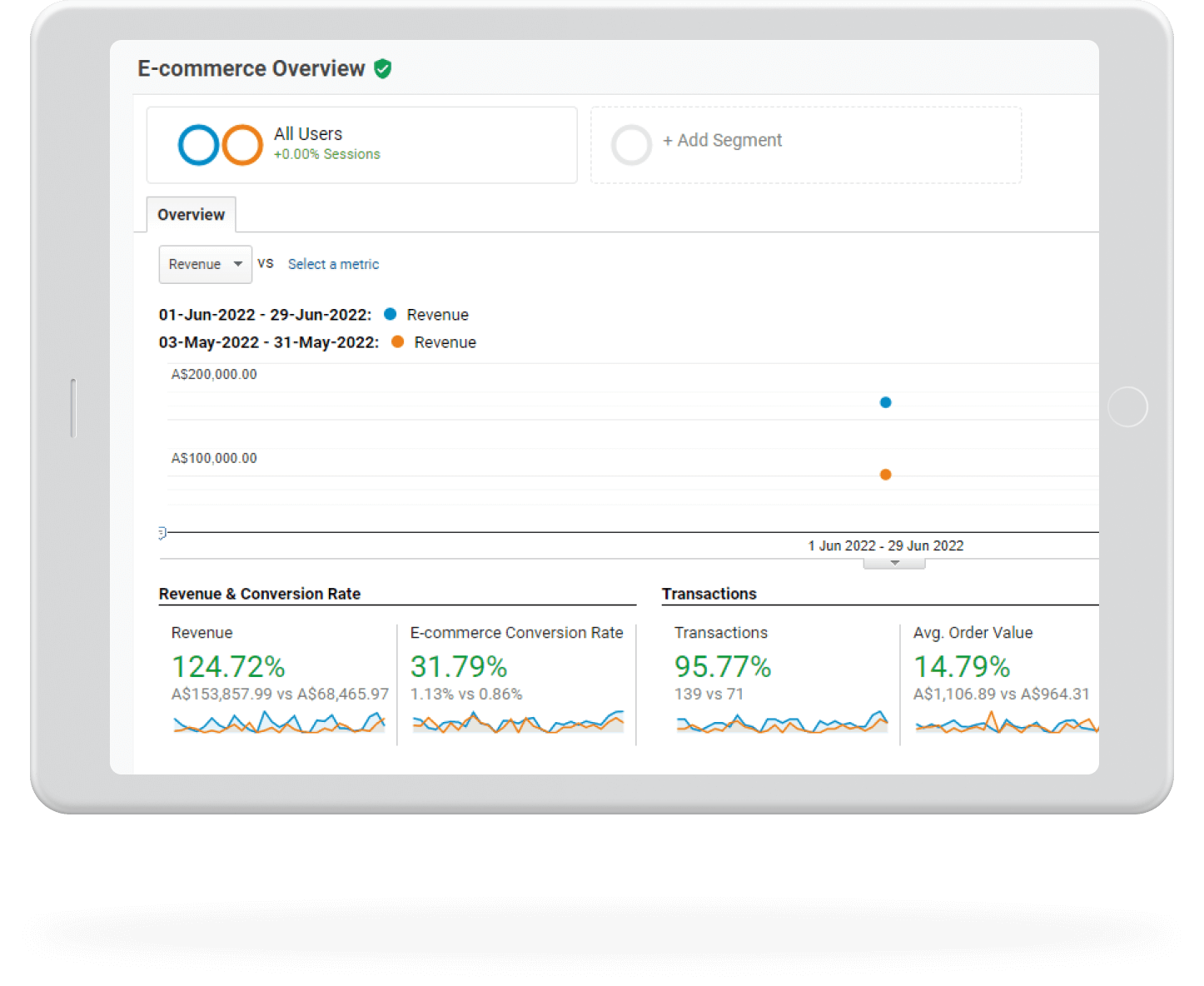Click the empty Add Segment circle icon
The width and height of the screenshot is (1204, 986).
click(x=631, y=145)
